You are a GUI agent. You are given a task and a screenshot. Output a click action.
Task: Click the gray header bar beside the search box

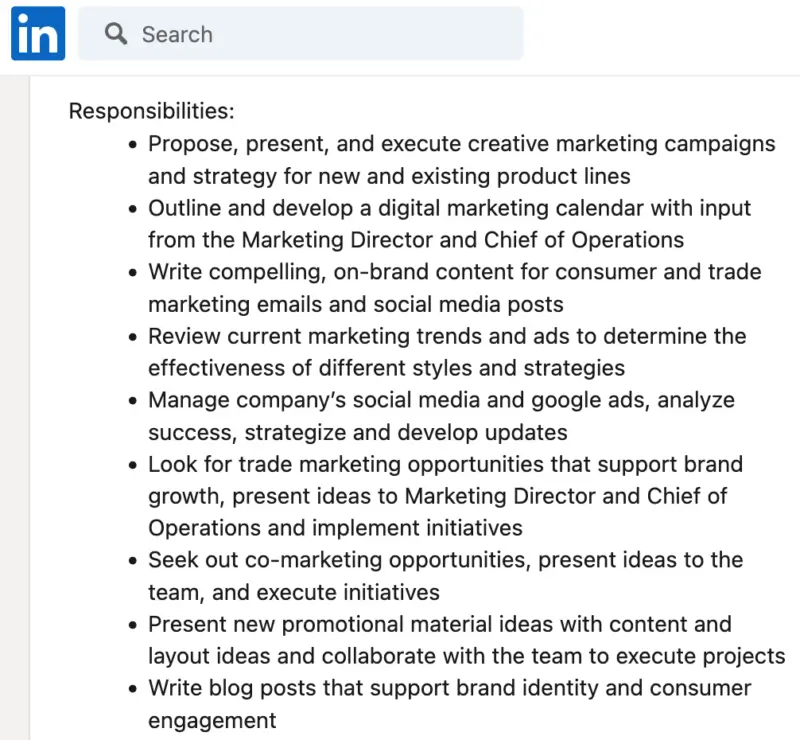point(650,33)
